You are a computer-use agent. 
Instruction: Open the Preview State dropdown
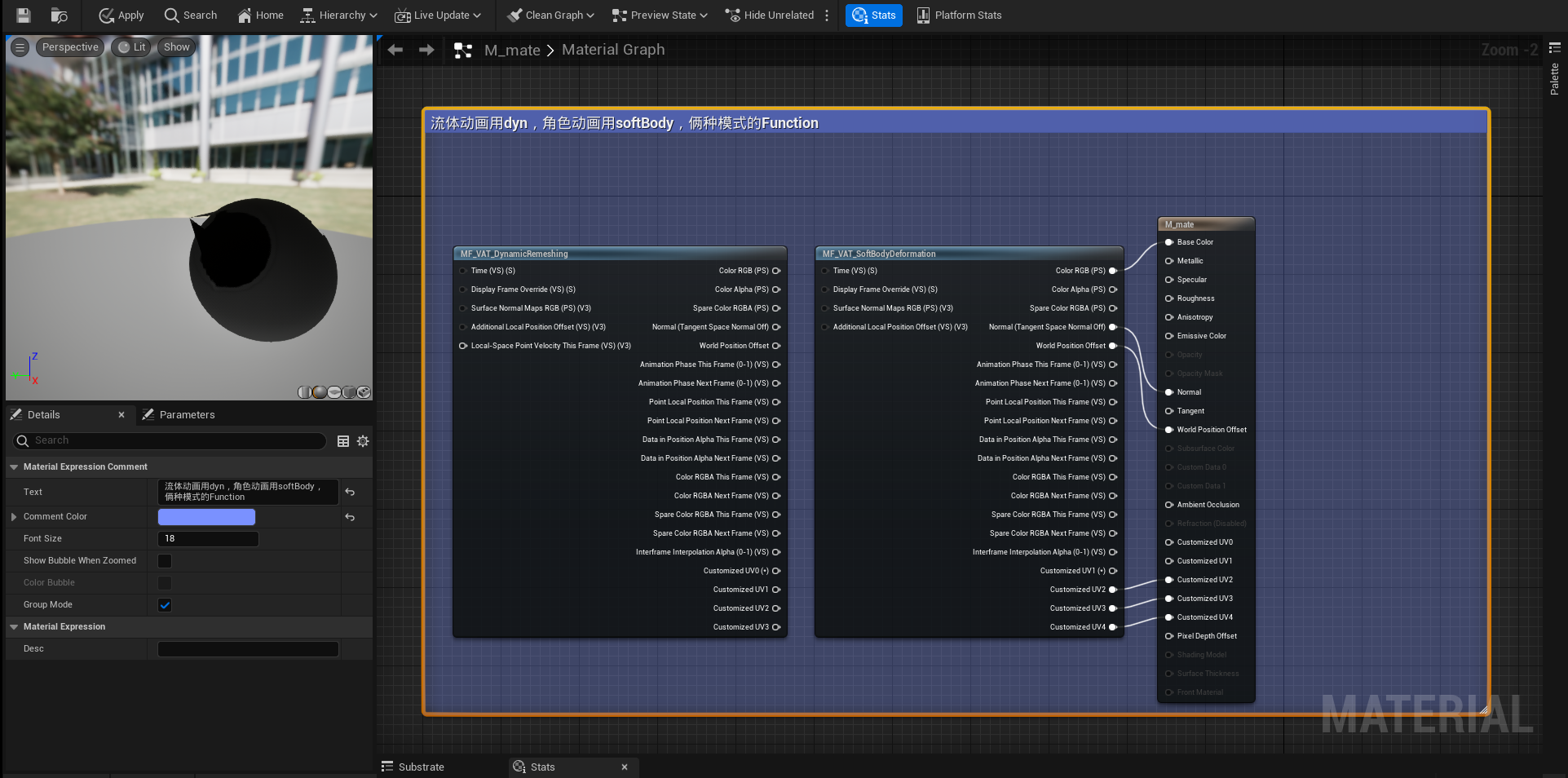[659, 15]
